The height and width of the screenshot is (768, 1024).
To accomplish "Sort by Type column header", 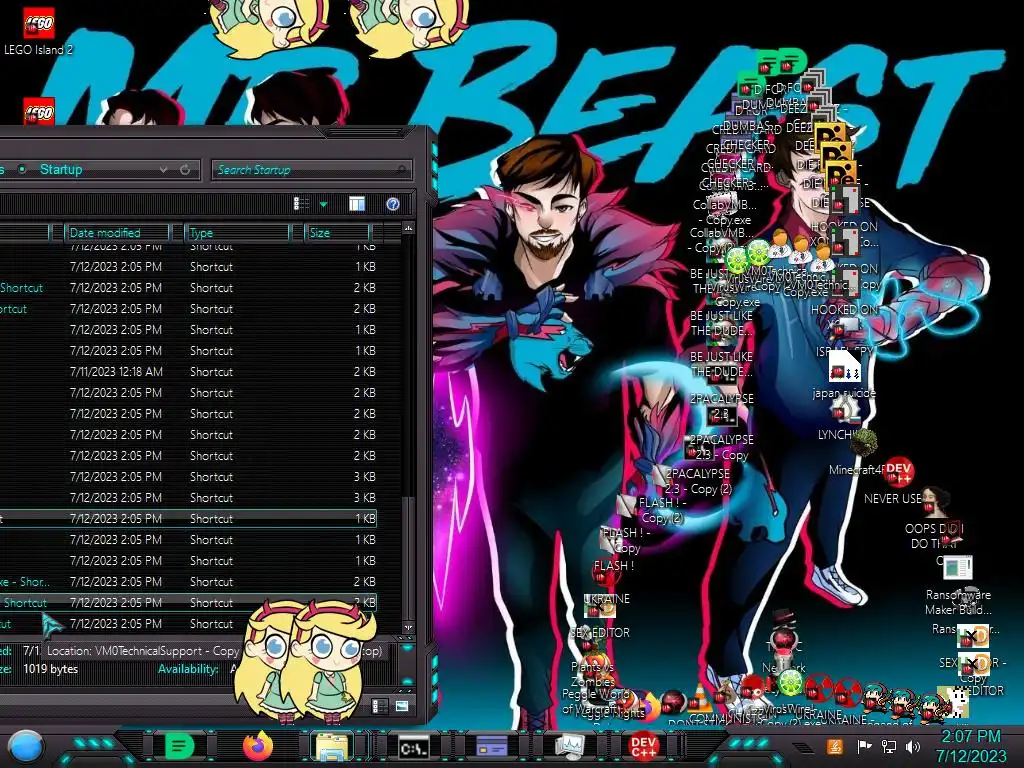I will (x=238, y=232).
